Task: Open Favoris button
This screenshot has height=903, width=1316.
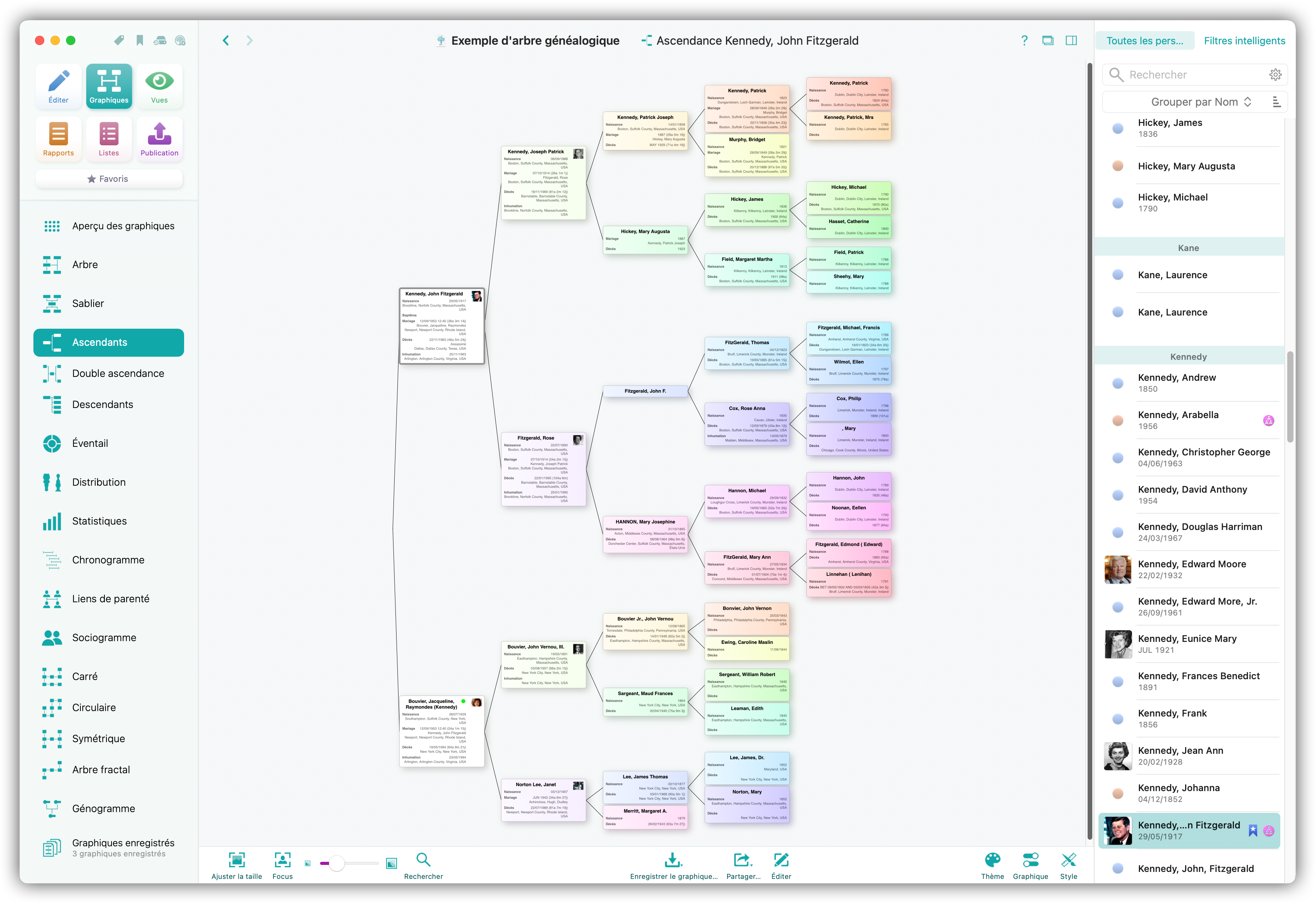Action: 109,179
